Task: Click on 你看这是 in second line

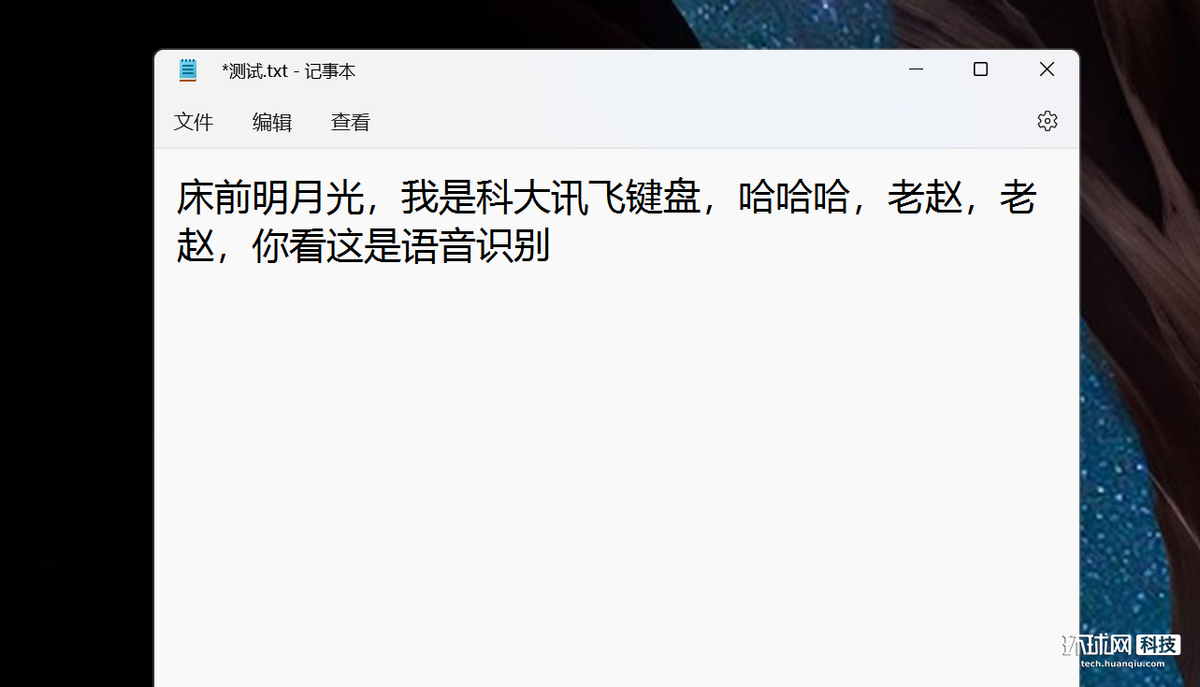Action: [x=326, y=246]
